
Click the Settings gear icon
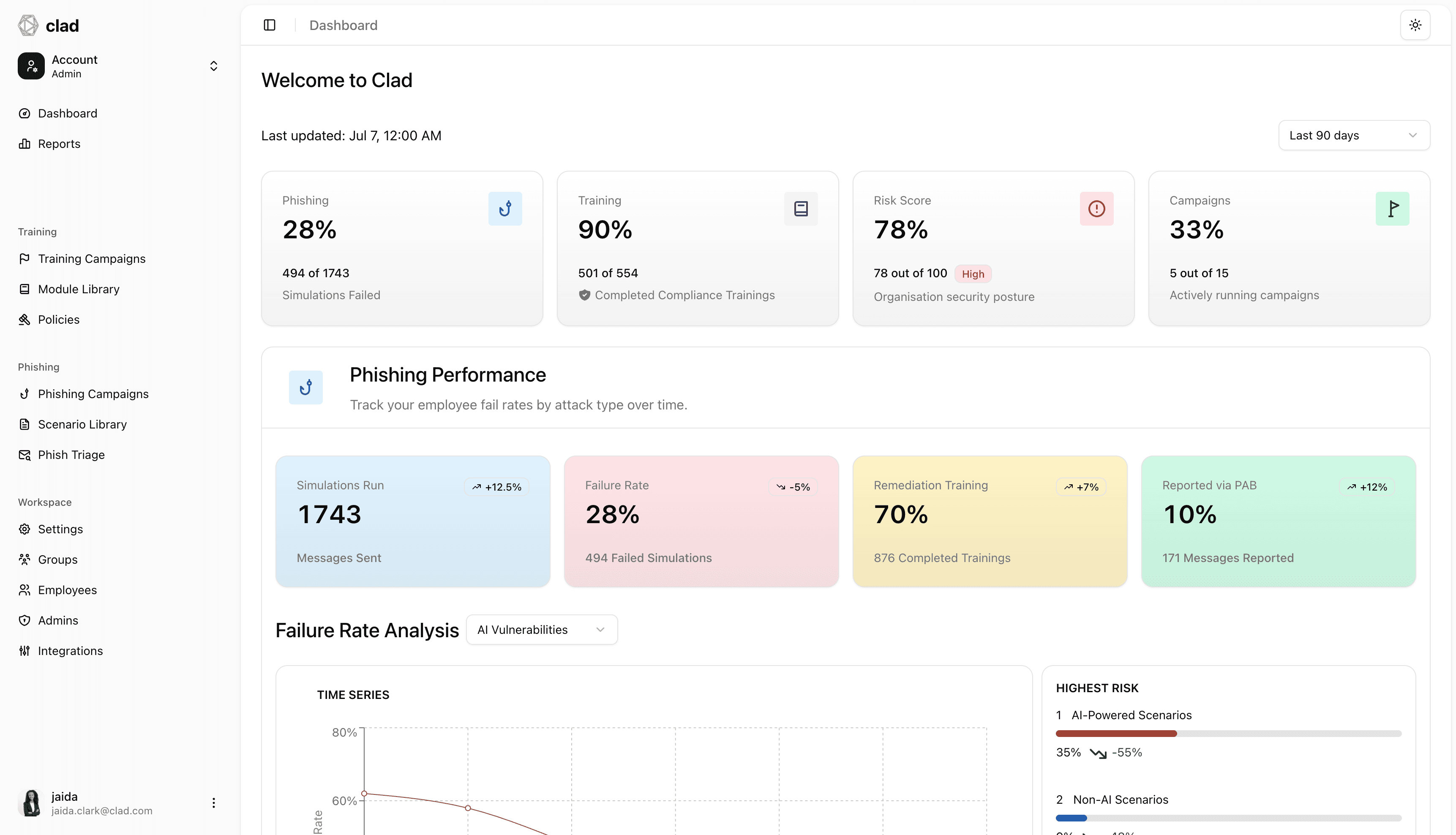click(24, 529)
